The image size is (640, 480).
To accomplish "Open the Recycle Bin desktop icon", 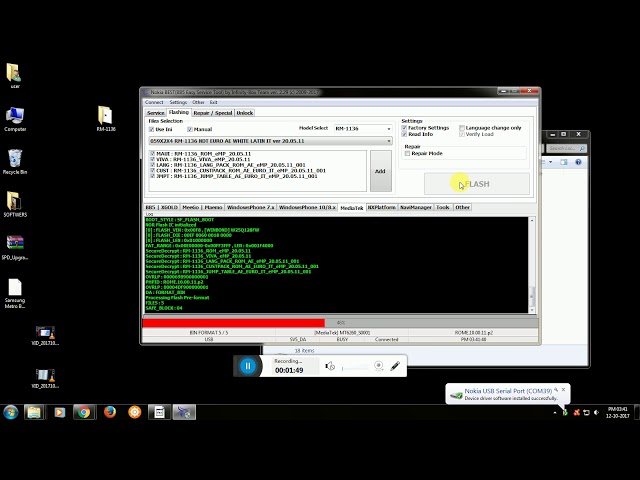I will coord(15,161).
